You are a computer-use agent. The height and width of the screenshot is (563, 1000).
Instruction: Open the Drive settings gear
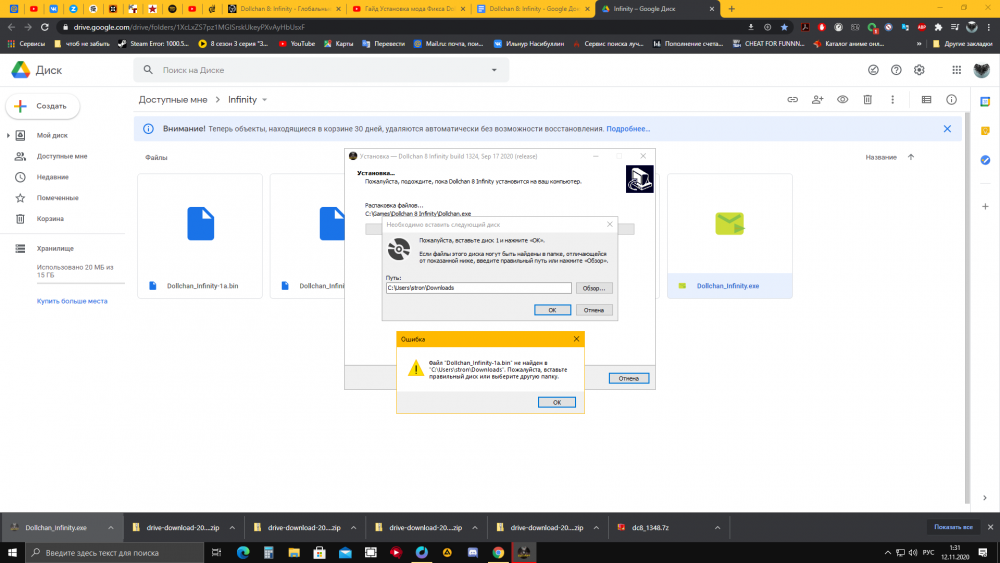(x=919, y=70)
